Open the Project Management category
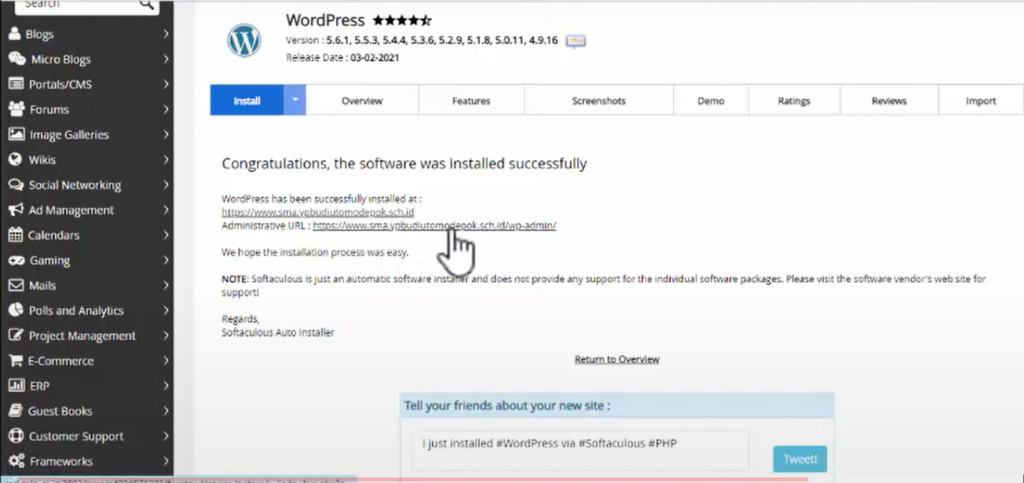This screenshot has height=483, width=1024. click(x=87, y=335)
